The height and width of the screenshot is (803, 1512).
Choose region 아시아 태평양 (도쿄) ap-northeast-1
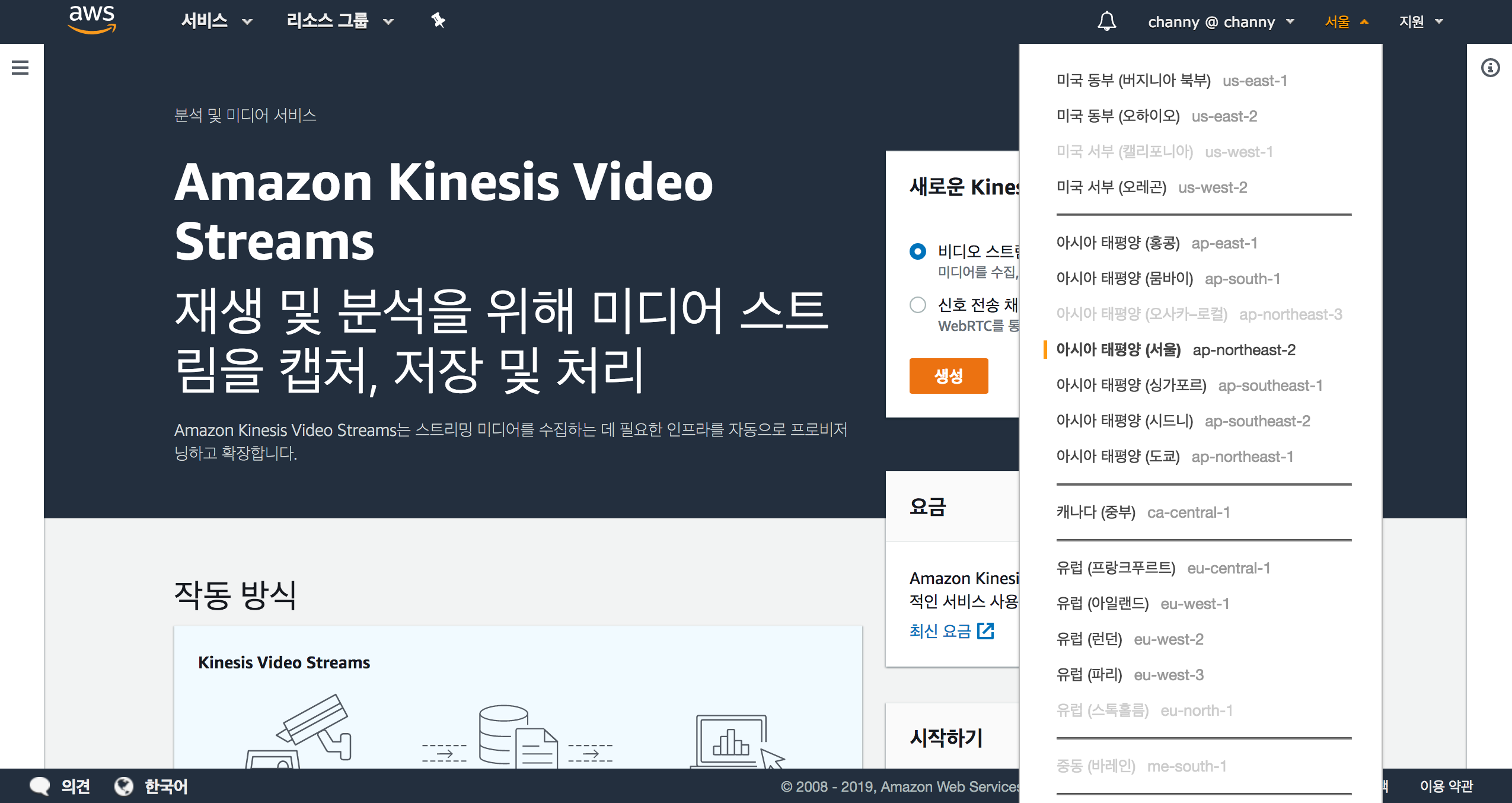[1174, 457]
